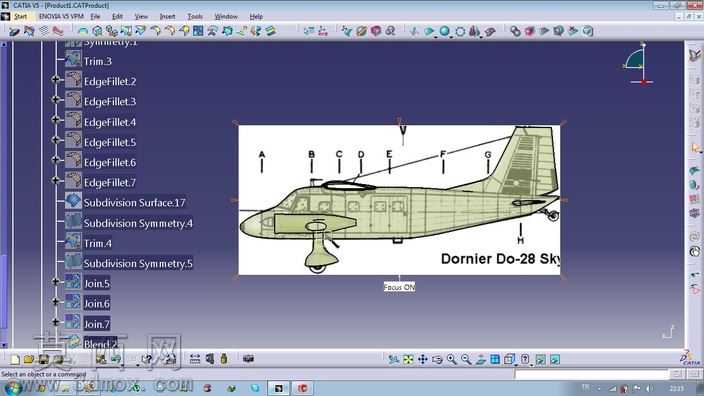
Task: Expand the Join.7 tree node
Action: 56,322
